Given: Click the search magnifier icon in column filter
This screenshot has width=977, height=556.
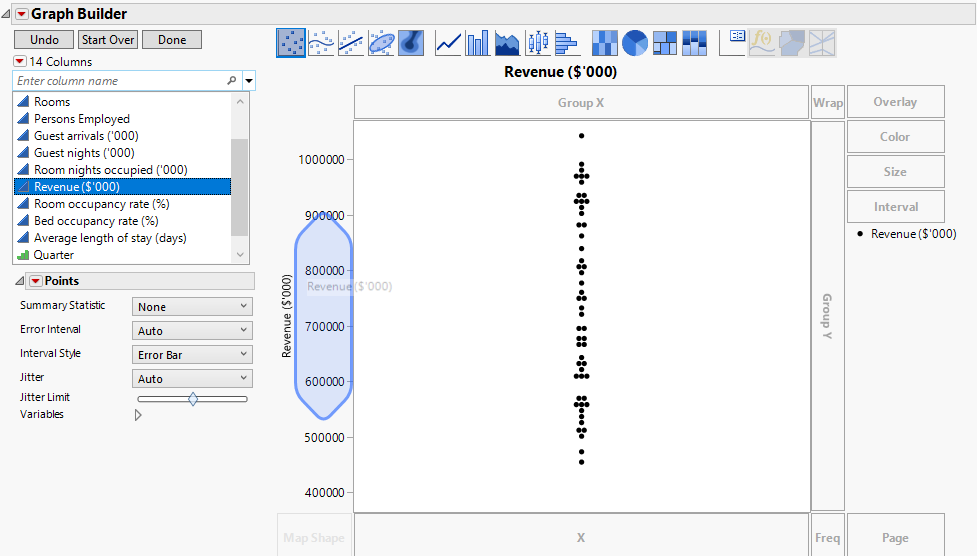Looking at the screenshot, I should coord(232,80).
